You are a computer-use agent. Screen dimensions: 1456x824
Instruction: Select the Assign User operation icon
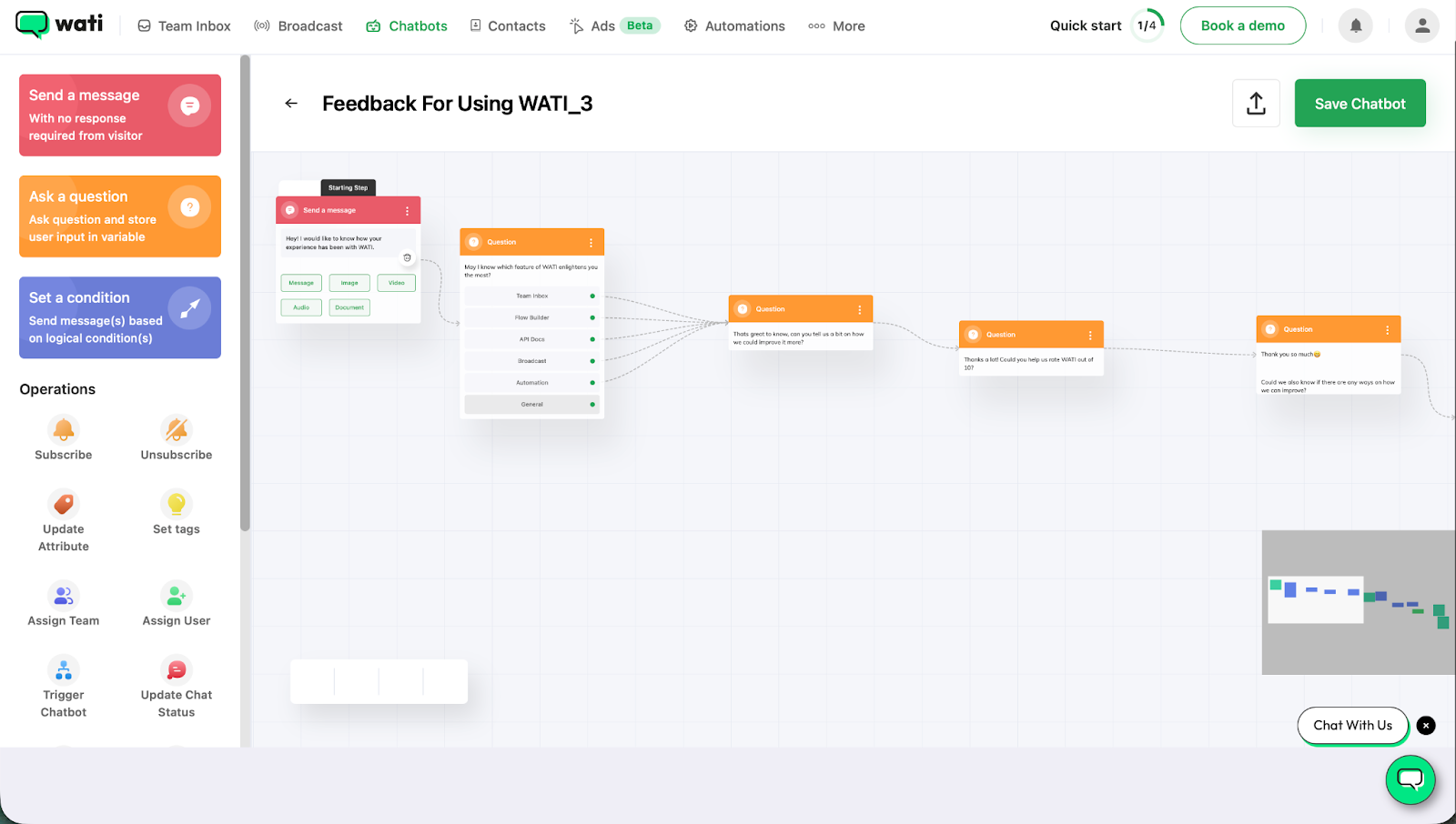point(177,596)
